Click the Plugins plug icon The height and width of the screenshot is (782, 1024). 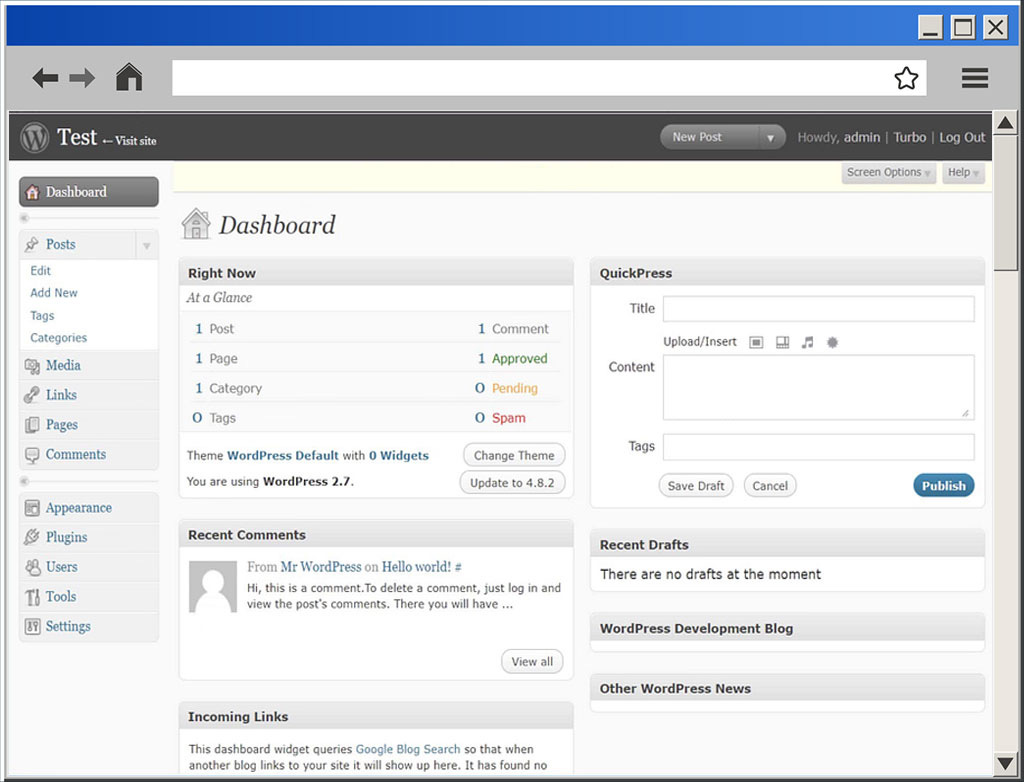click(x=31, y=537)
